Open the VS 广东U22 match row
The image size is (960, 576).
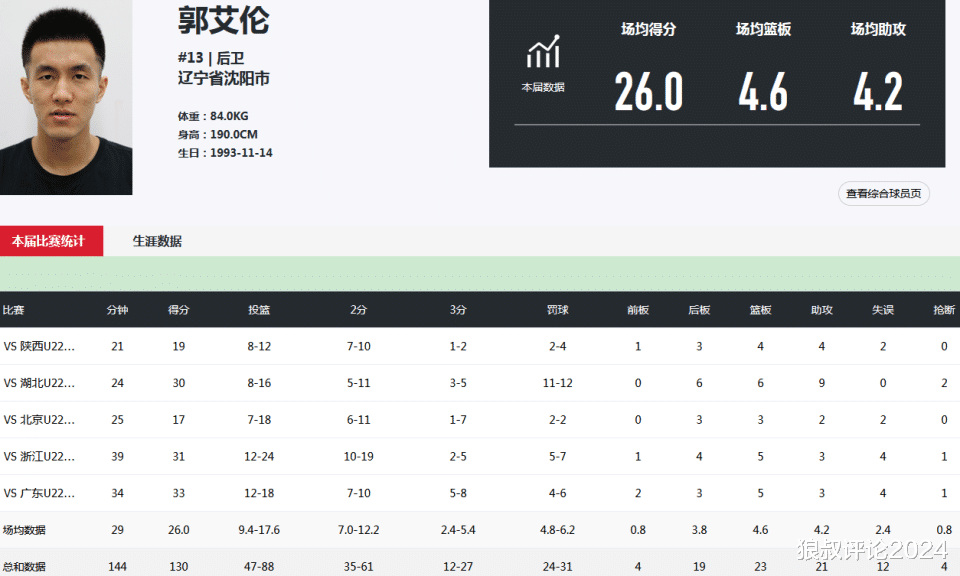(480, 493)
